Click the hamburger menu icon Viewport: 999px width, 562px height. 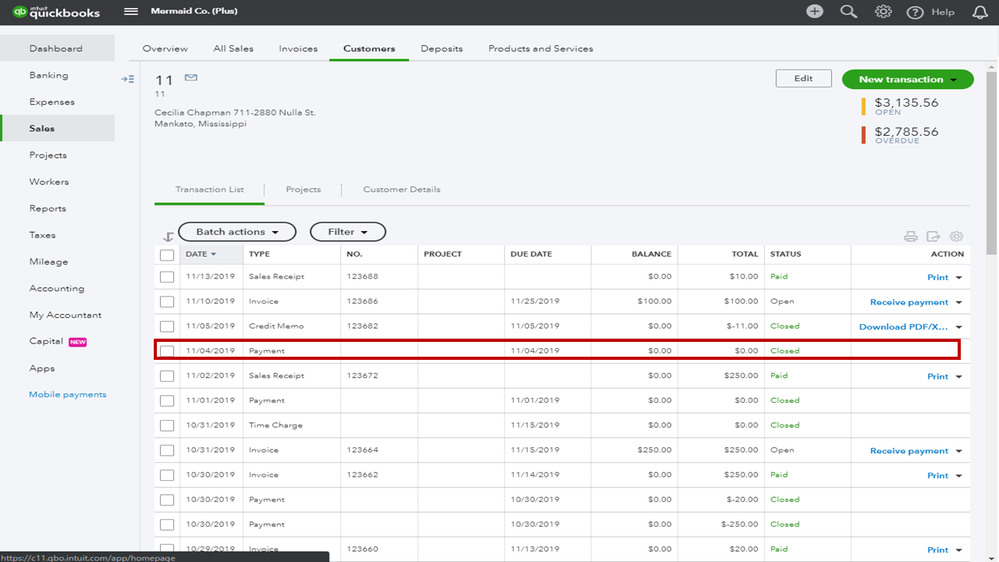[x=131, y=12]
